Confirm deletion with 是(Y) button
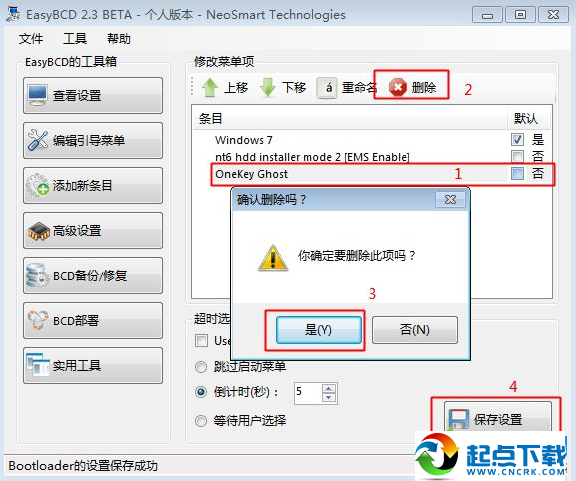This screenshot has width=576, height=481. (318, 330)
